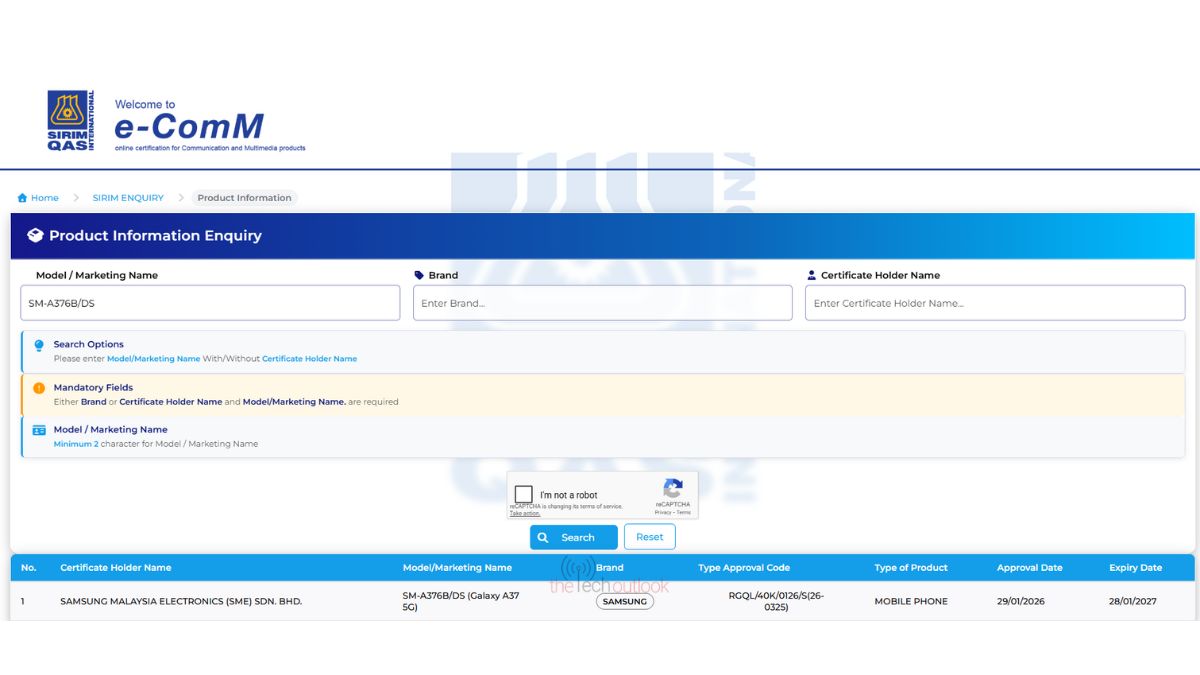This screenshot has width=1200, height=675.
Task: Click the tag icon next to Brand
Action: pyautogui.click(x=419, y=275)
